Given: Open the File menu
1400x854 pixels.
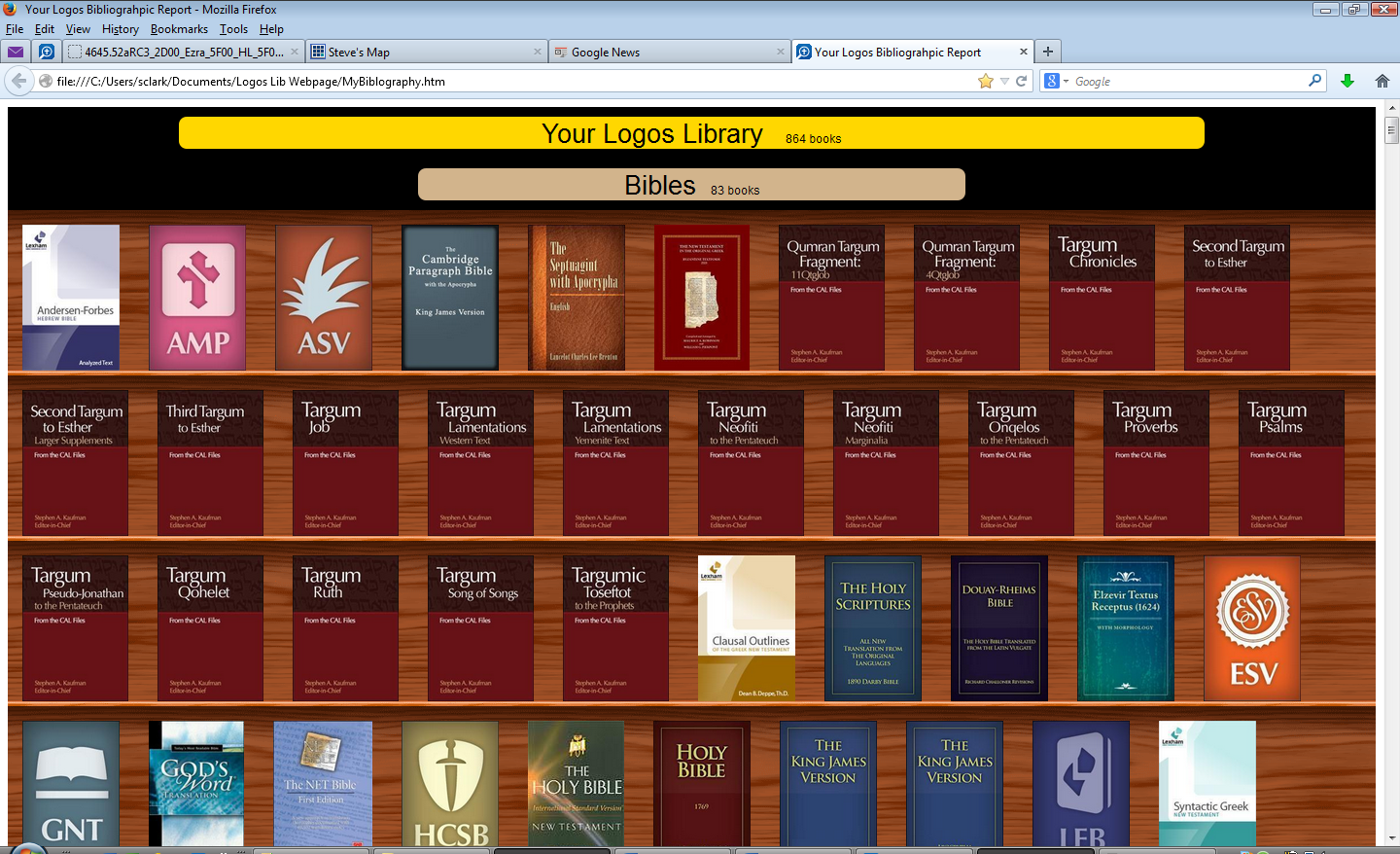Looking at the screenshot, I should click(15, 29).
